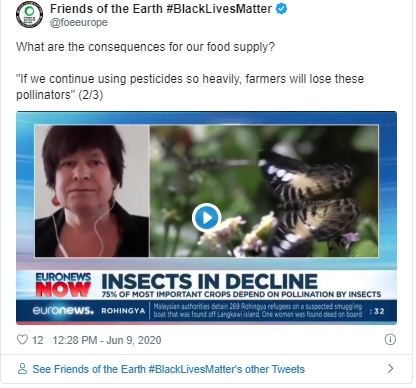Open See Friends of the Earth's other Tweets
This screenshot has height=388, width=416.
point(169,369)
